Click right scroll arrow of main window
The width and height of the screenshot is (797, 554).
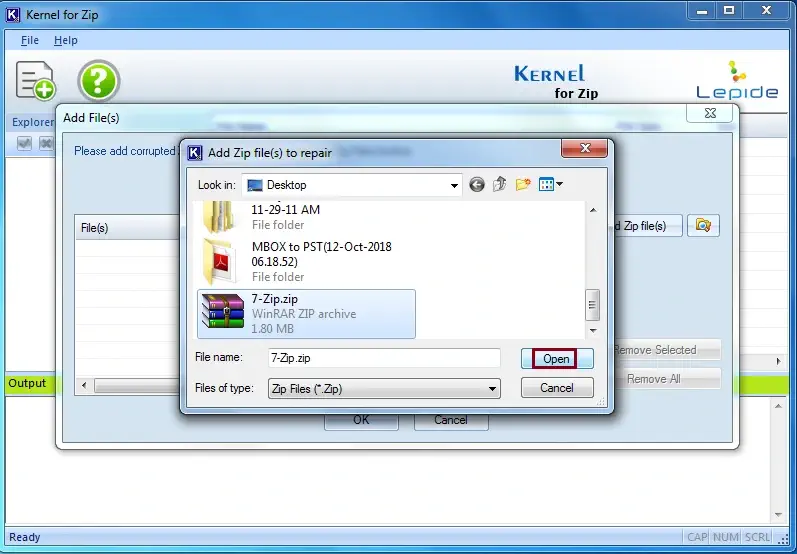778,361
